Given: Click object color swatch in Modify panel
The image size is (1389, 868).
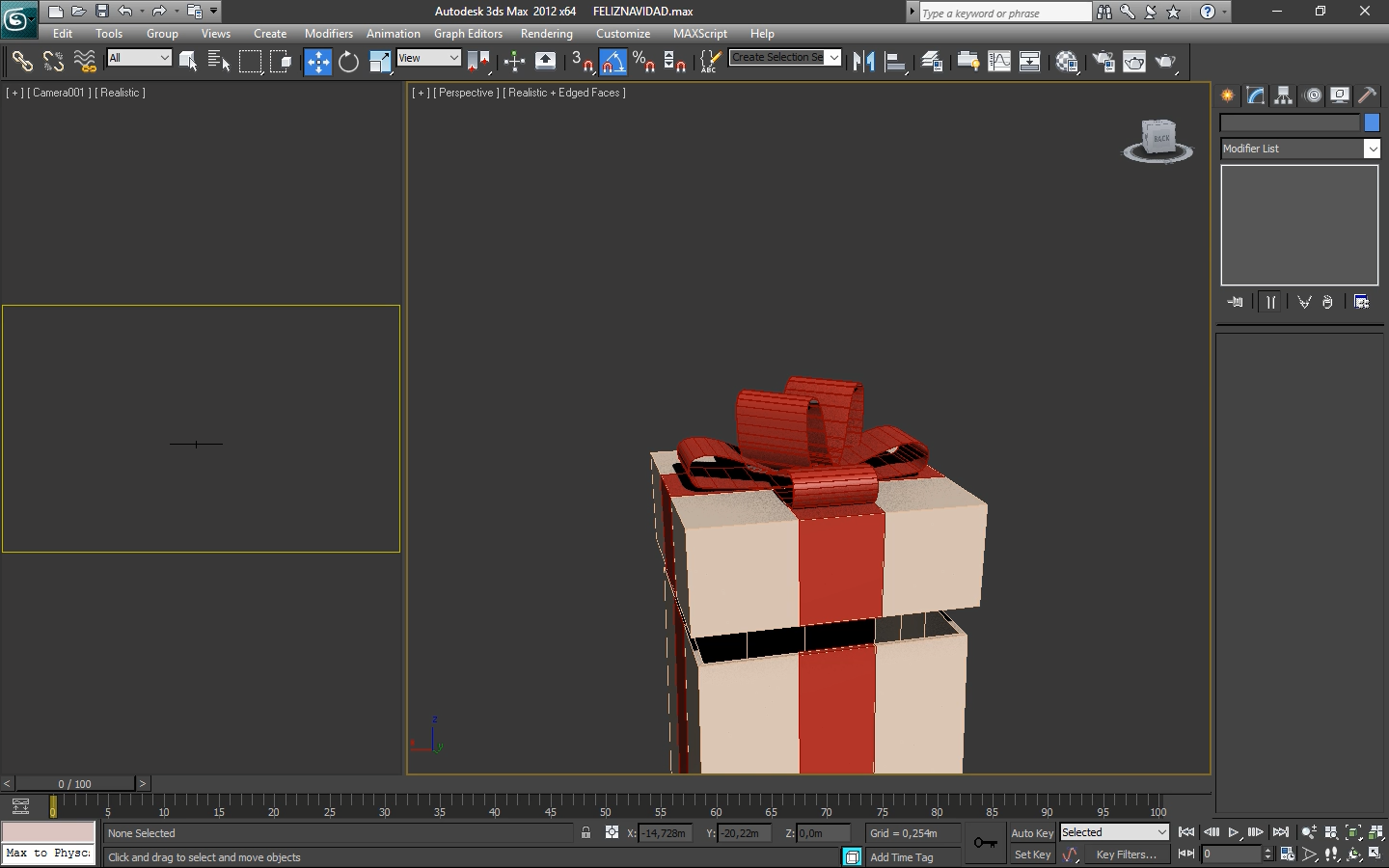Looking at the screenshot, I should click(1372, 122).
